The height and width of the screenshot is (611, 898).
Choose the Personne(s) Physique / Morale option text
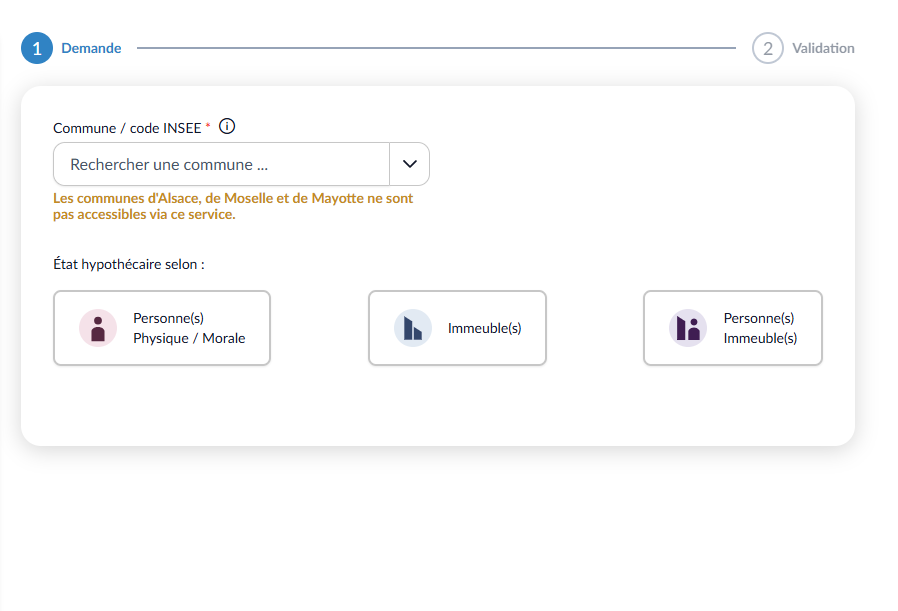189,328
